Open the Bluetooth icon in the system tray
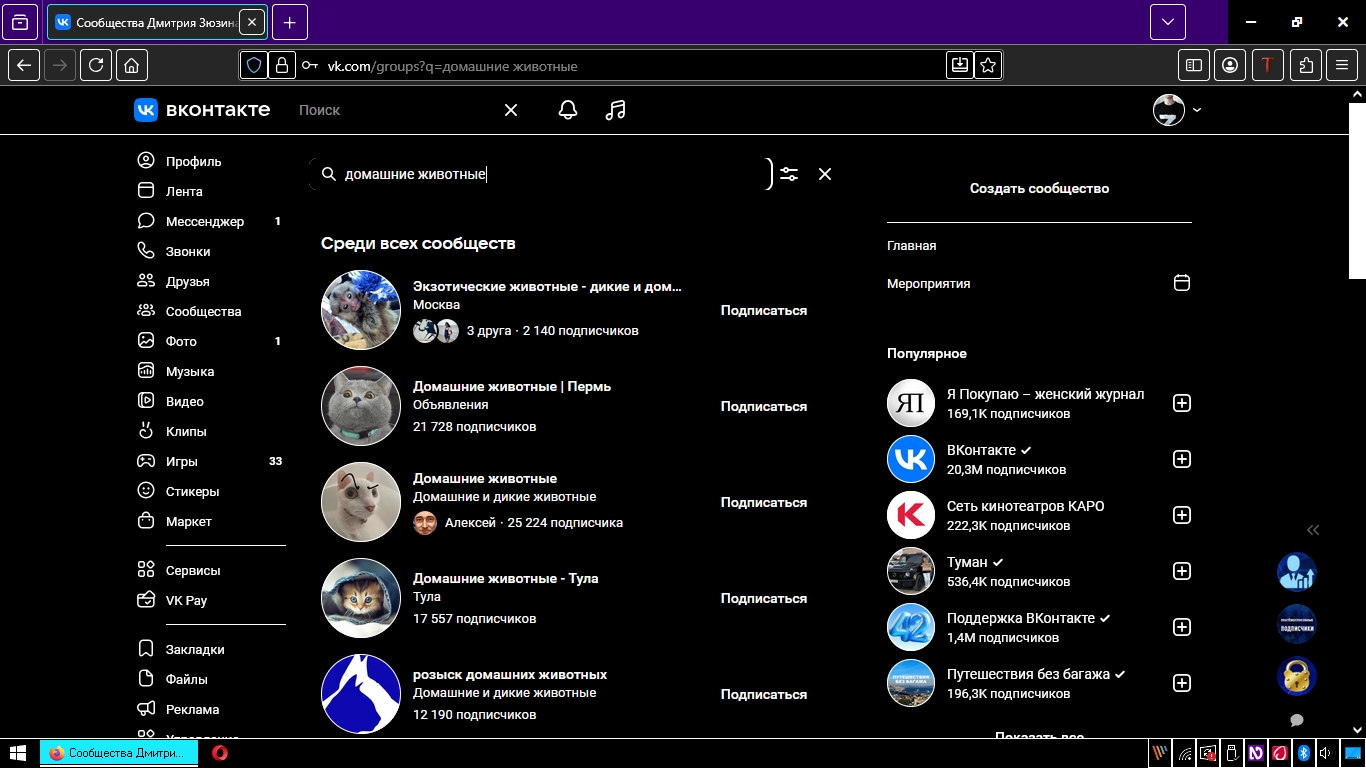The height and width of the screenshot is (768, 1366). 1302,753
